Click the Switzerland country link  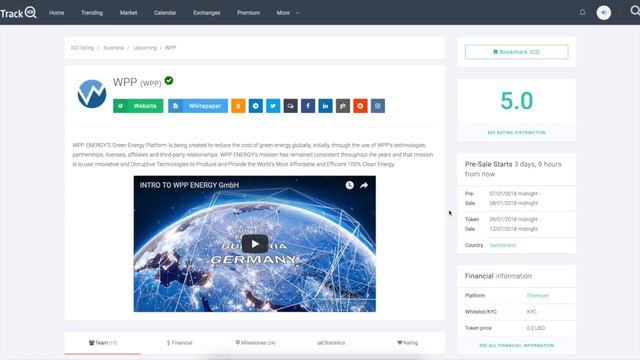(x=502, y=245)
